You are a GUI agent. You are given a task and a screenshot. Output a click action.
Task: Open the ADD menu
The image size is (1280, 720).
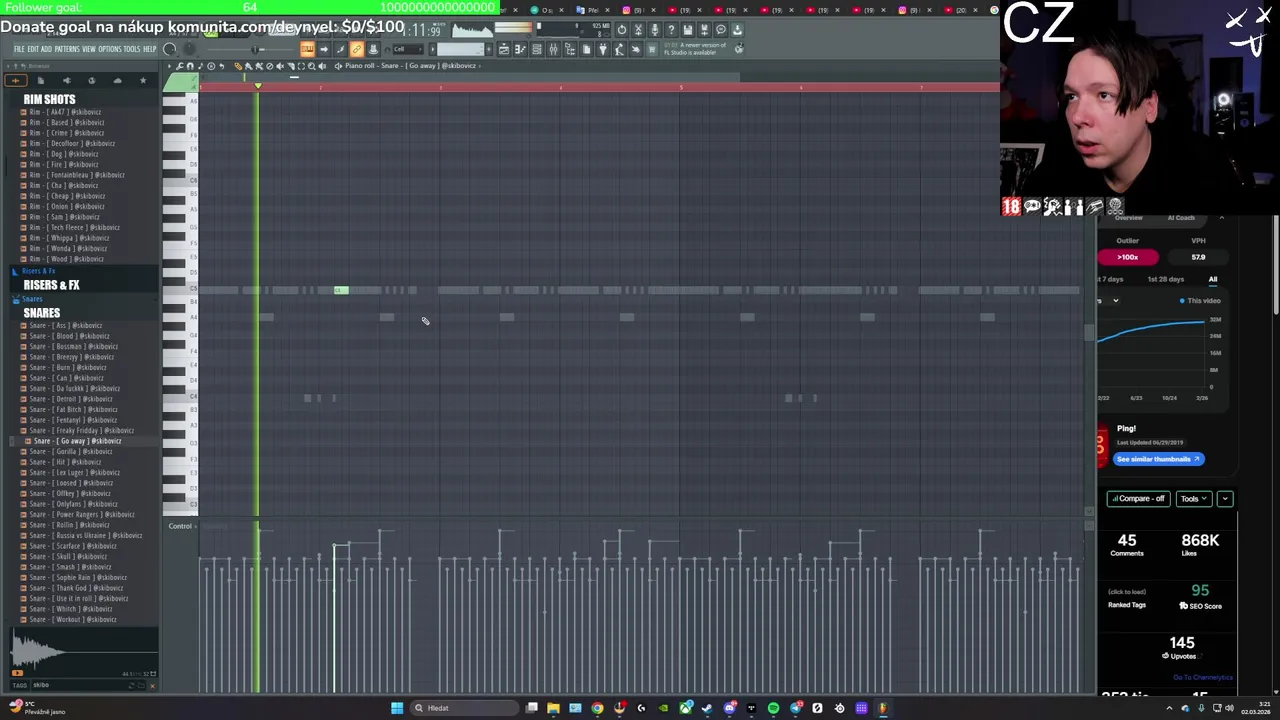click(46, 49)
